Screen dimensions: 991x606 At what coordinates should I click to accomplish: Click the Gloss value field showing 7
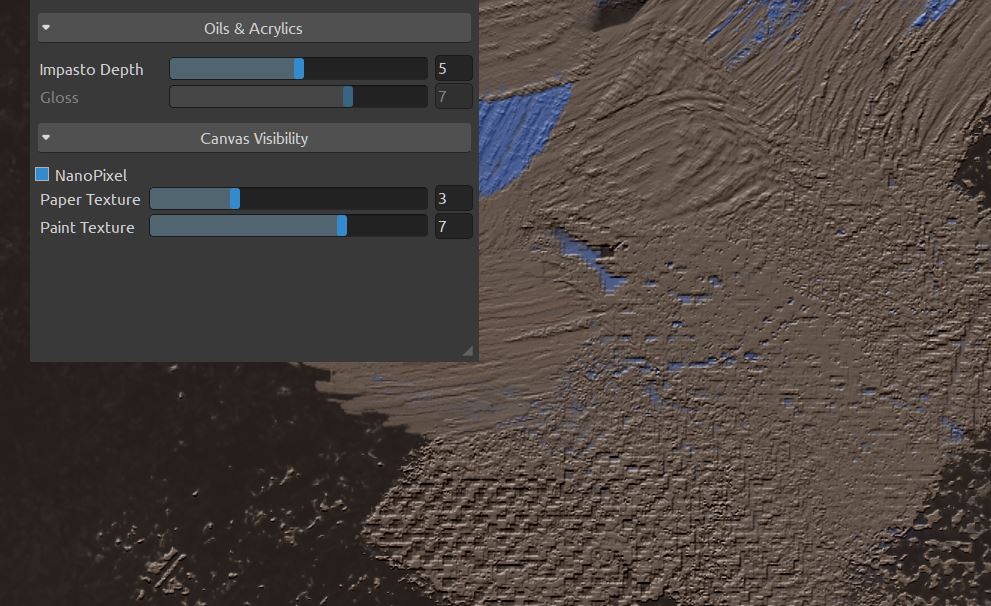(x=452, y=96)
